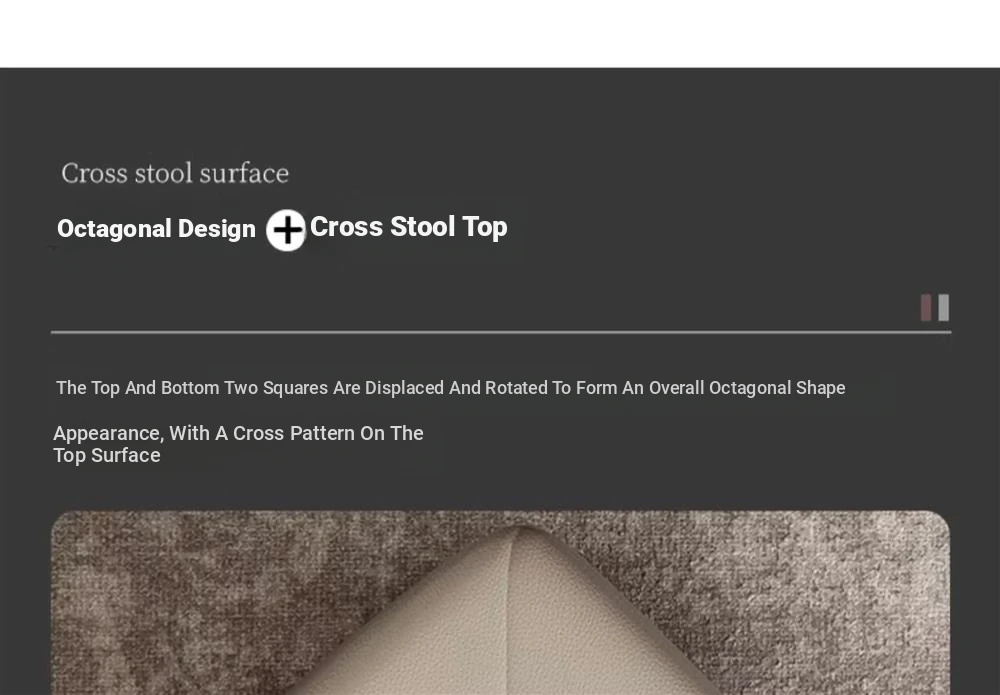Click the description starting "The Top And Bottom"
This screenshot has width=1000, height=695.
tap(450, 388)
